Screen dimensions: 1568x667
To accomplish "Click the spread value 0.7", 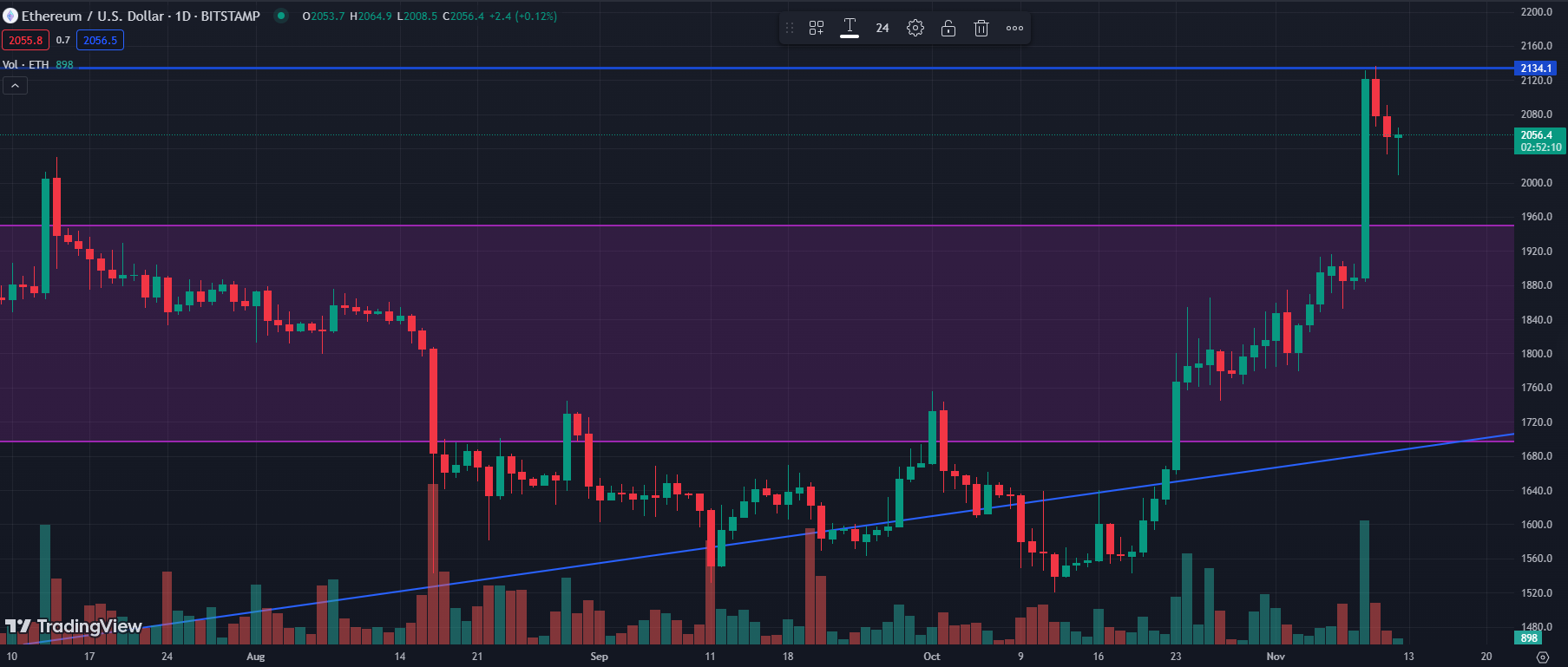I will (63, 40).
